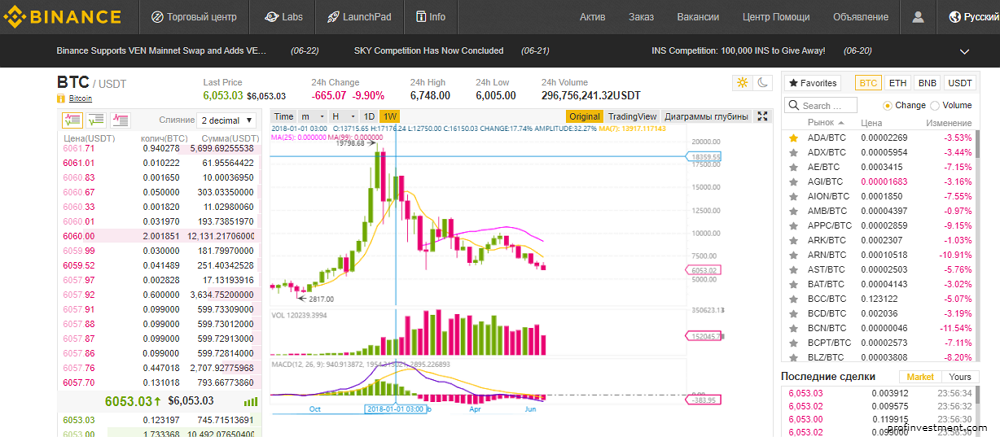1000x437 pixels.
Task: Open the Bitcoin info link
Action: pos(80,98)
